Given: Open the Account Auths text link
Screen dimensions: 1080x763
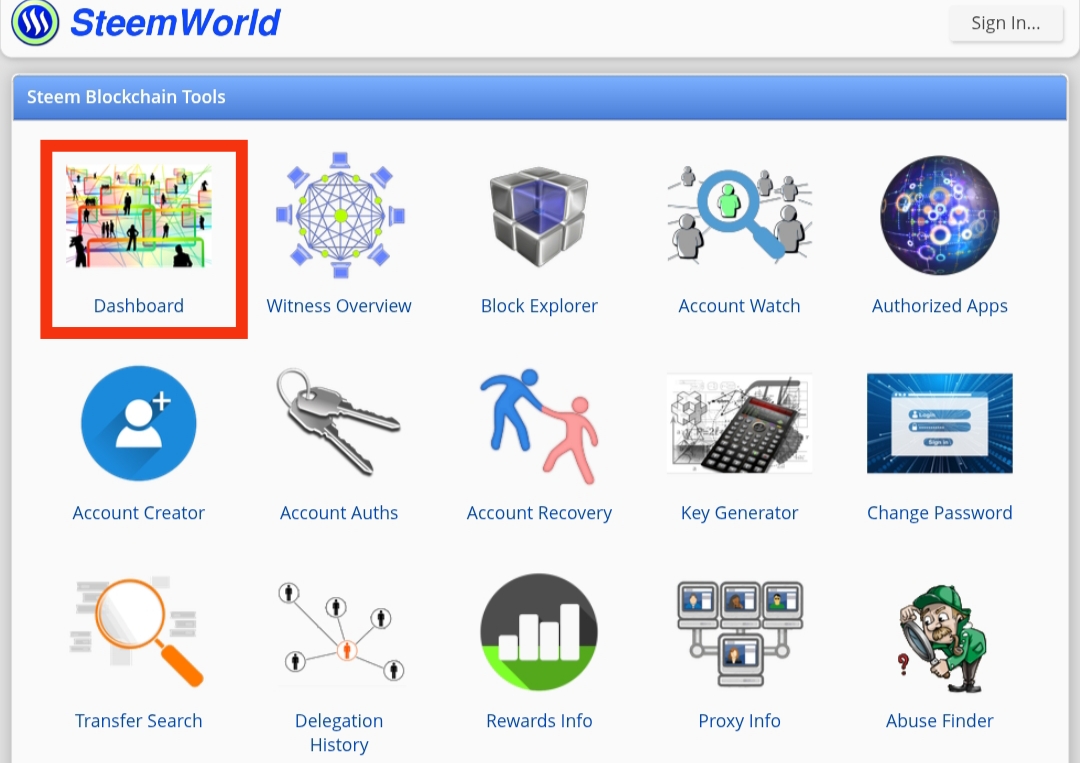Looking at the screenshot, I should point(339,513).
